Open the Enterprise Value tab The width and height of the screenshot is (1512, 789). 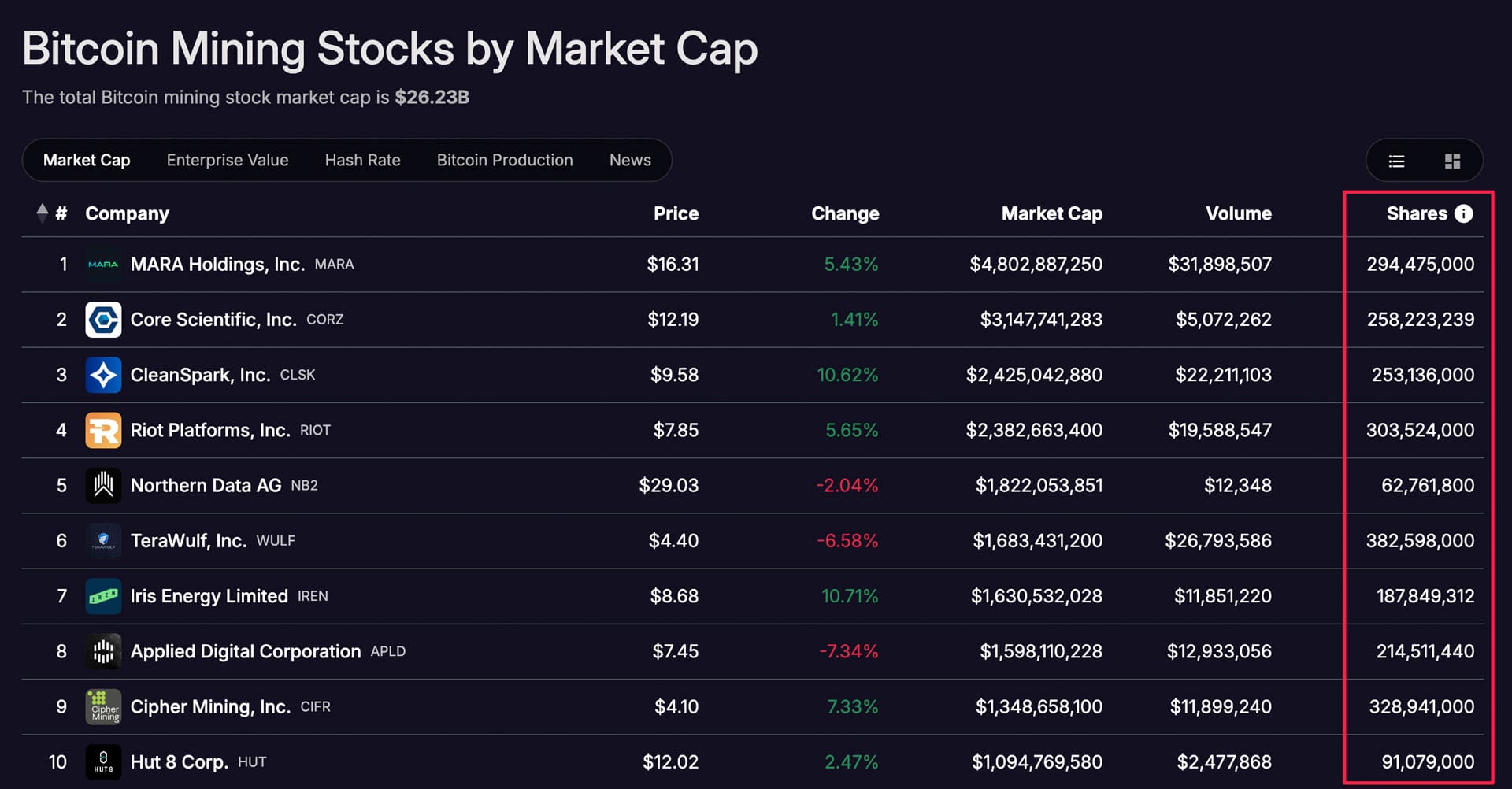(228, 160)
